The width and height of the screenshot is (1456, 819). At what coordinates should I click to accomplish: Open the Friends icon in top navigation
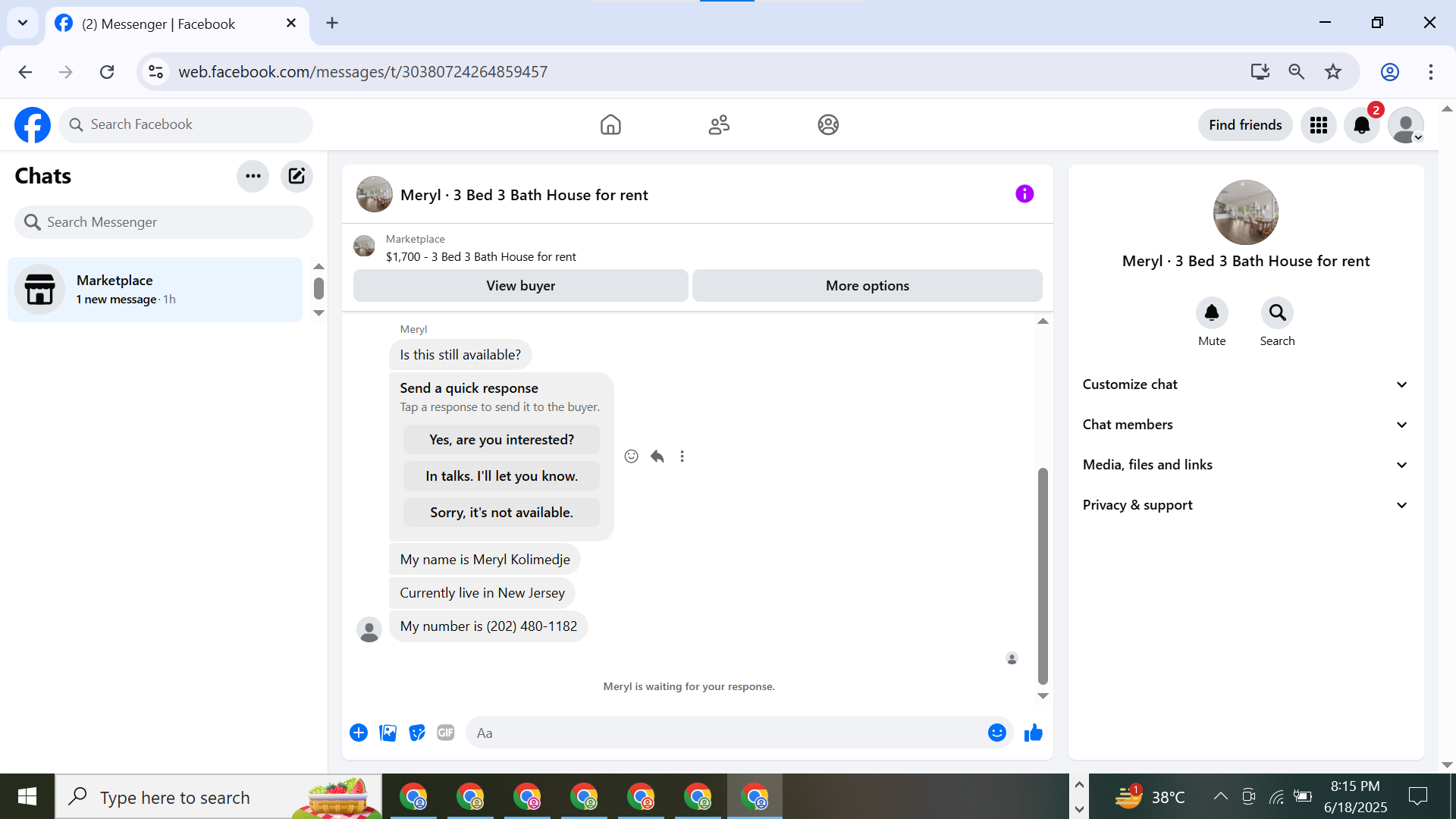pyautogui.click(x=719, y=124)
